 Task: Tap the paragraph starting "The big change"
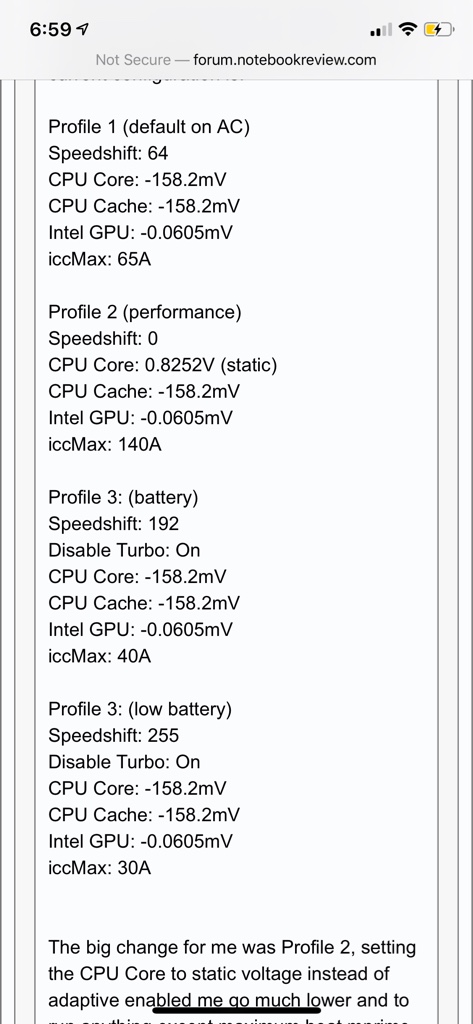click(232, 980)
